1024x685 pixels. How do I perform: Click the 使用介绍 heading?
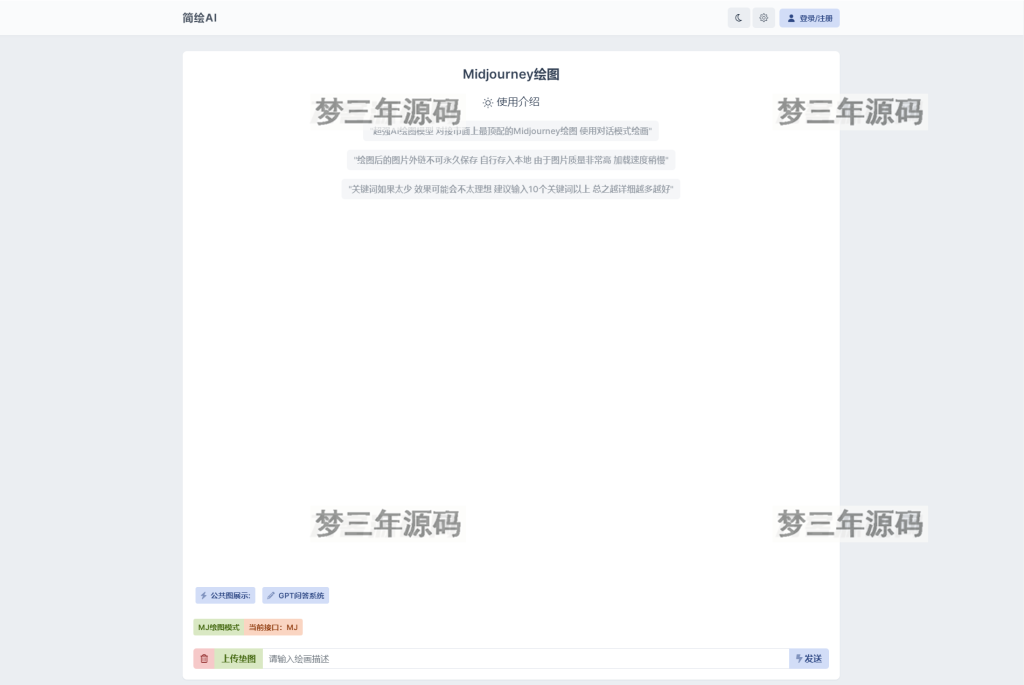[x=511, y=102]
